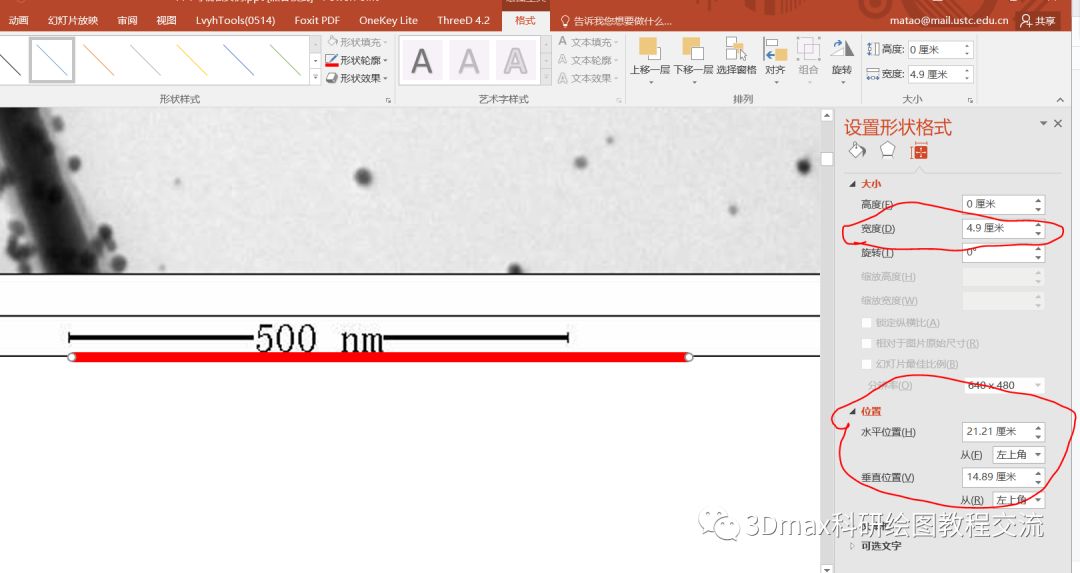Open the 从(F) 左上角 dropdown

pyautogui.click(x=1018, y=455)
